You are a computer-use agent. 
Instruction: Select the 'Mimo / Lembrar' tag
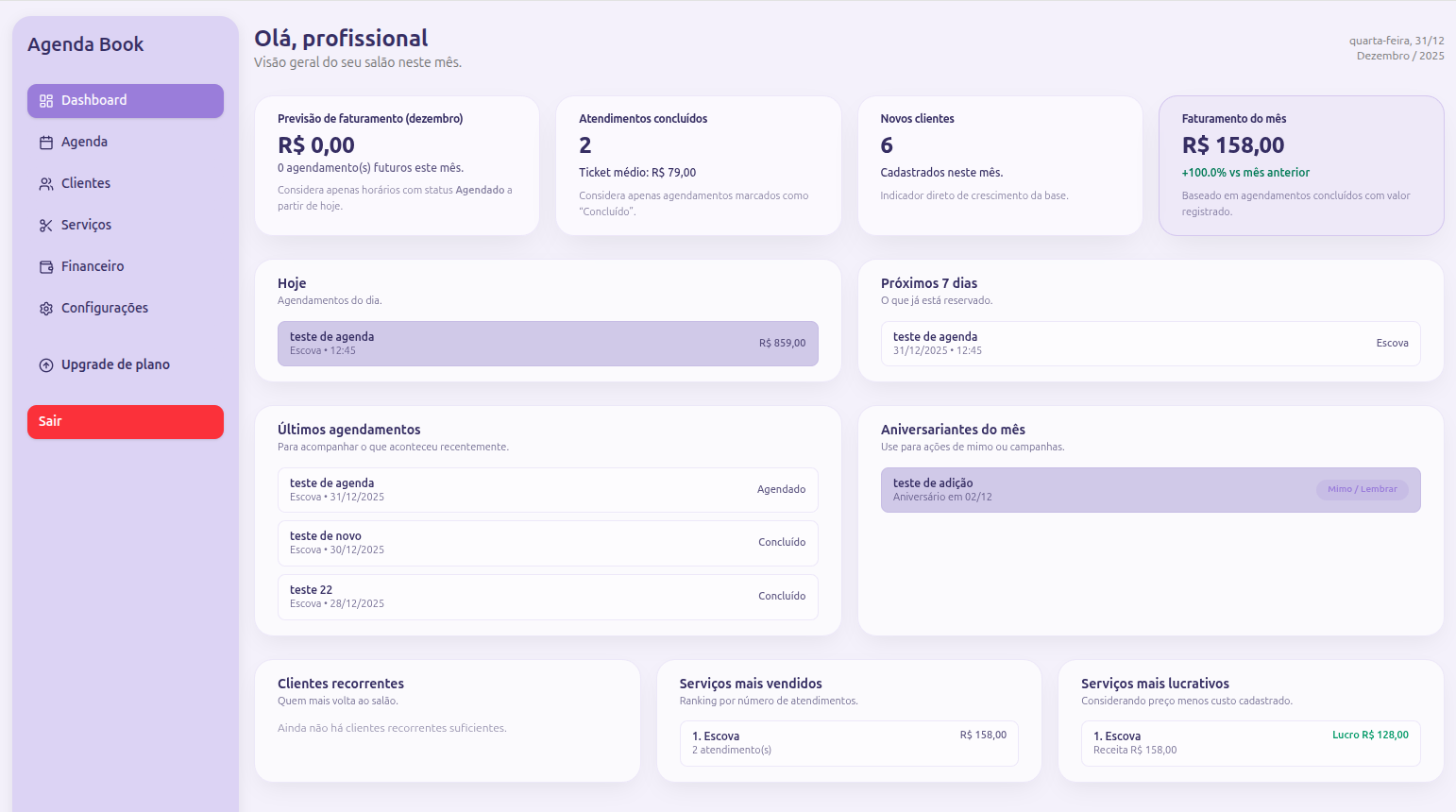click(1363, 489)
